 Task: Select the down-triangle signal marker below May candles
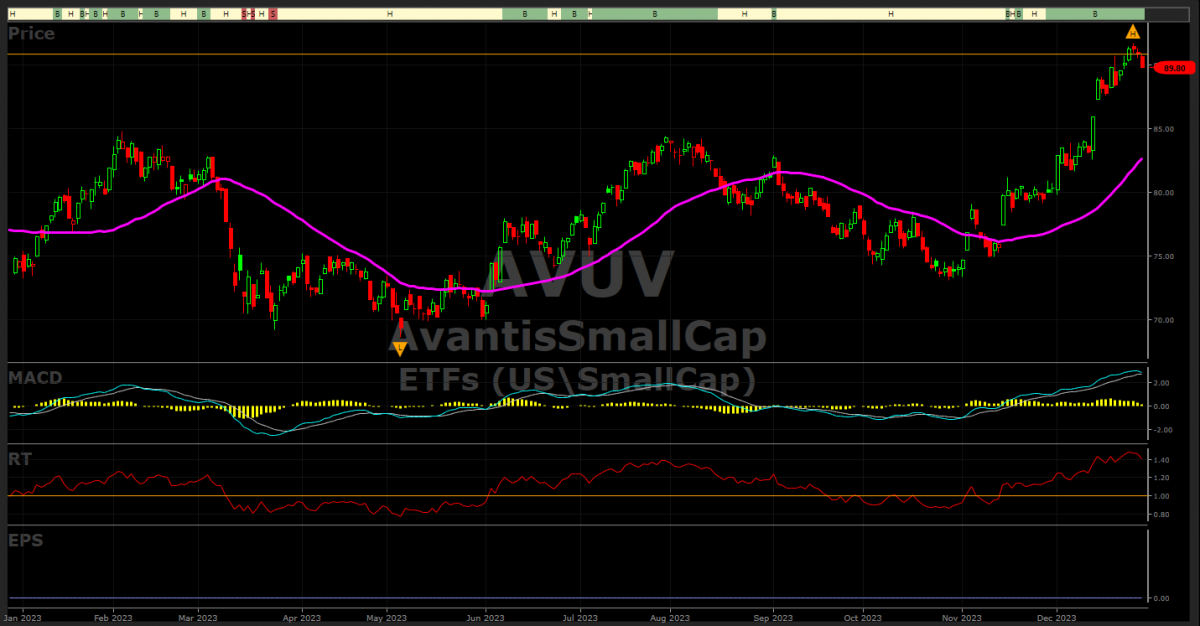point(400,346)
